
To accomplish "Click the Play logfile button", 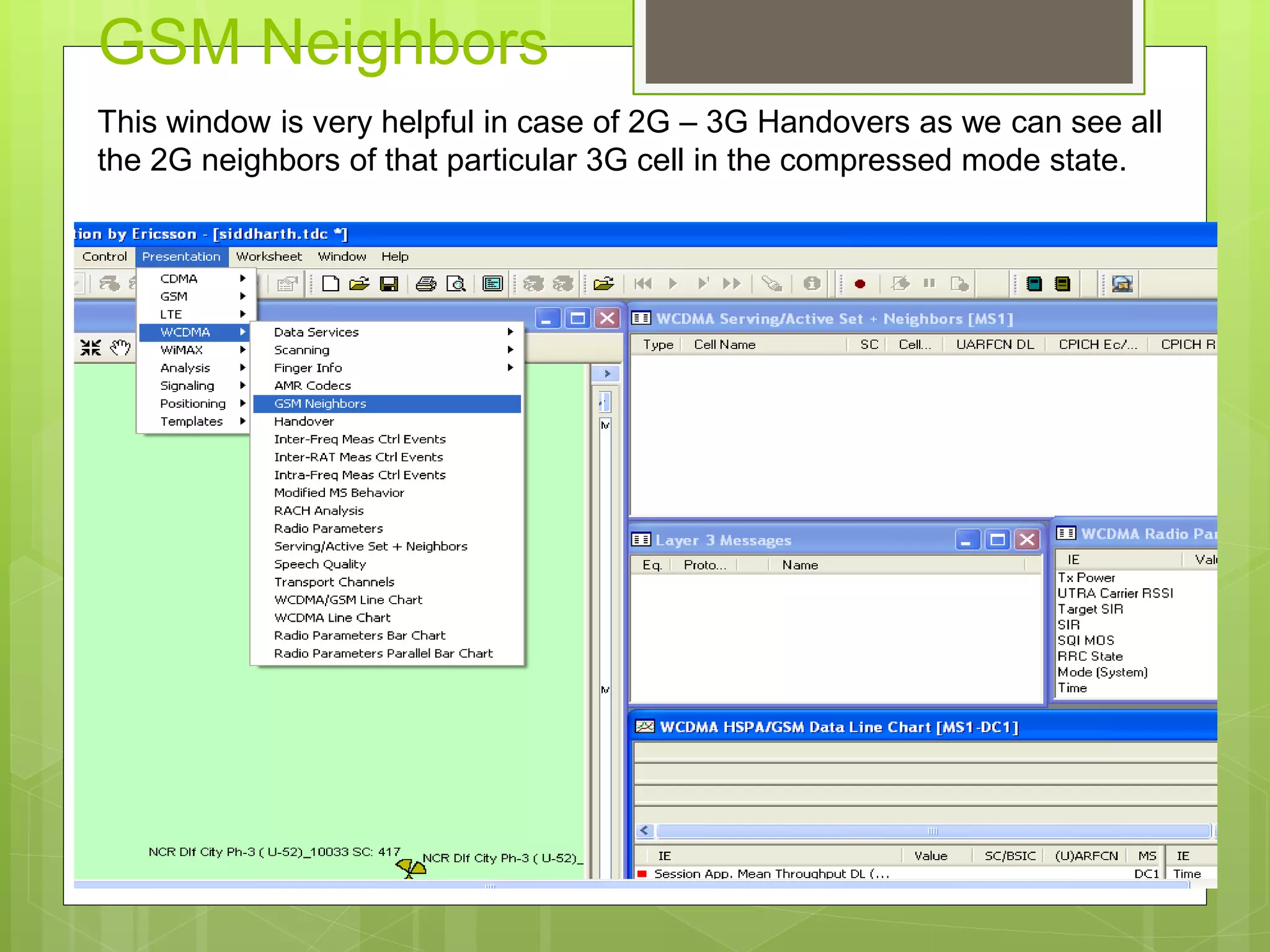I will (673, 284).
